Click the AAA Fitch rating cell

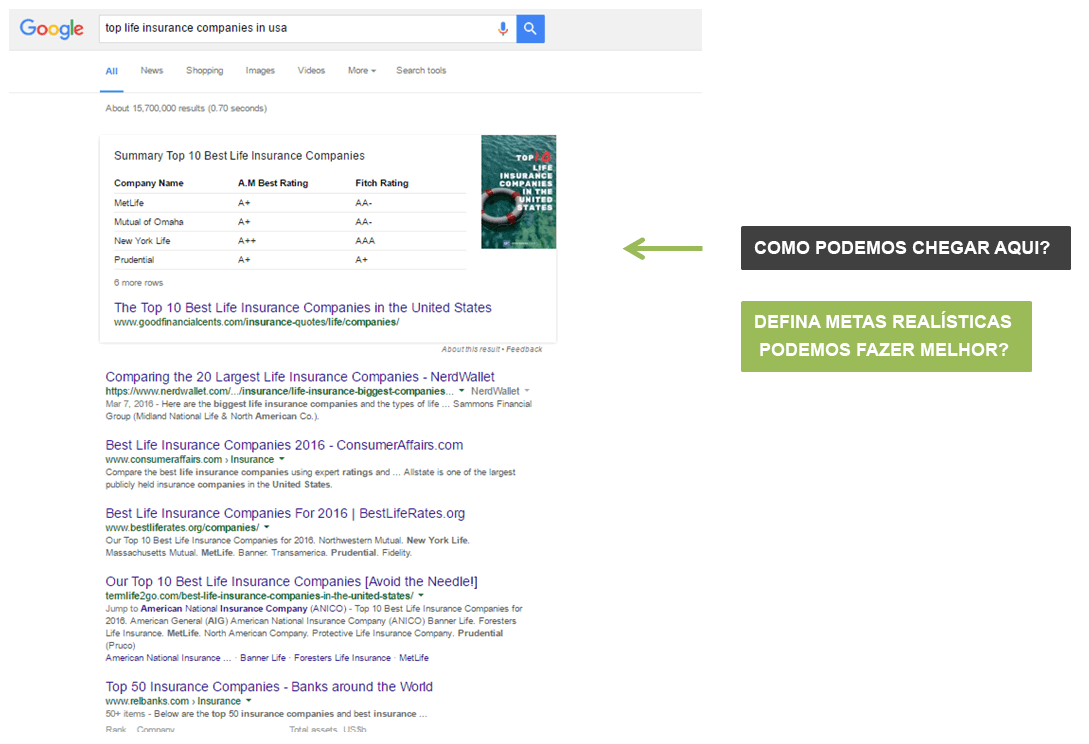365,240
